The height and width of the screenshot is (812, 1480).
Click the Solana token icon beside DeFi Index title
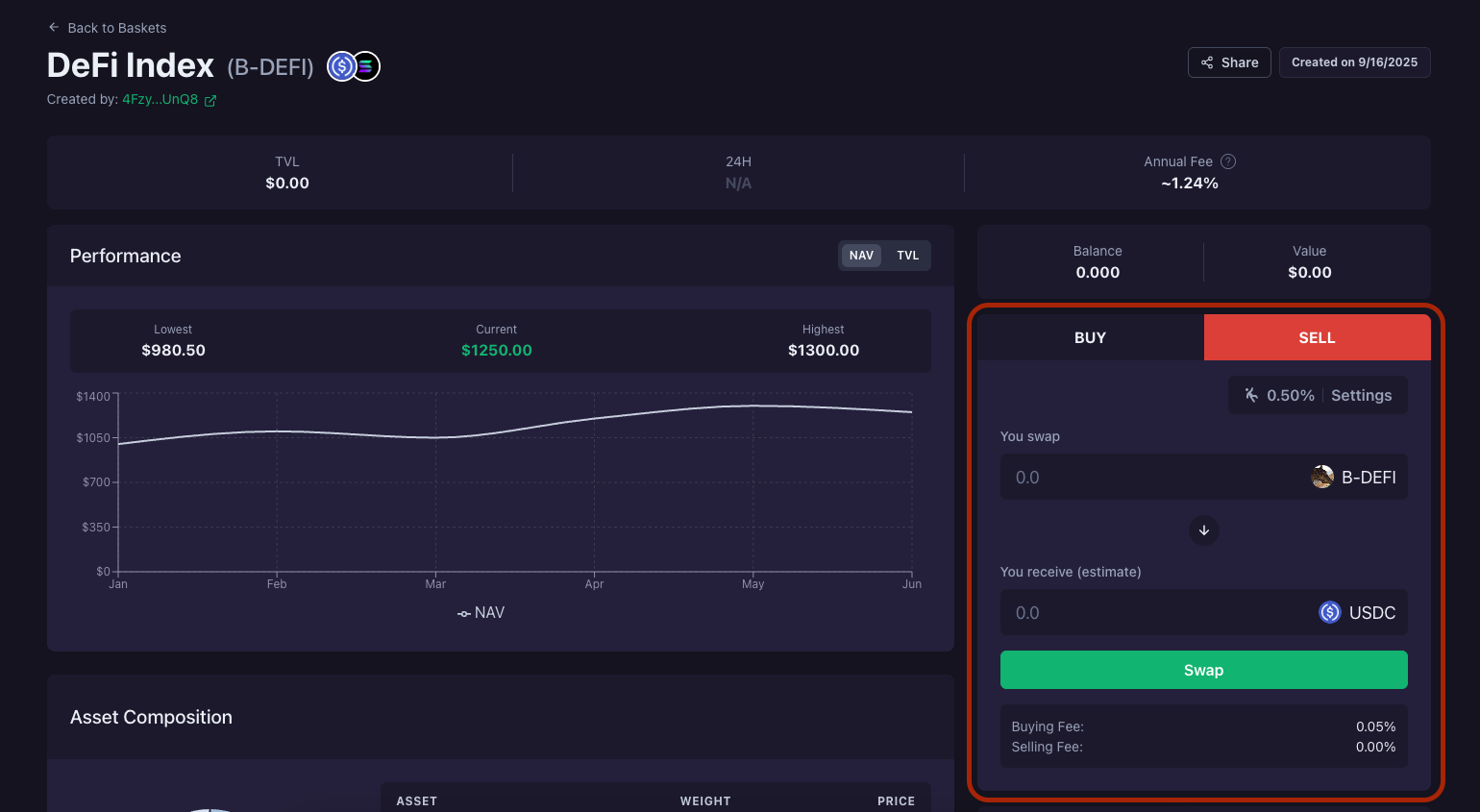(367, 66)
